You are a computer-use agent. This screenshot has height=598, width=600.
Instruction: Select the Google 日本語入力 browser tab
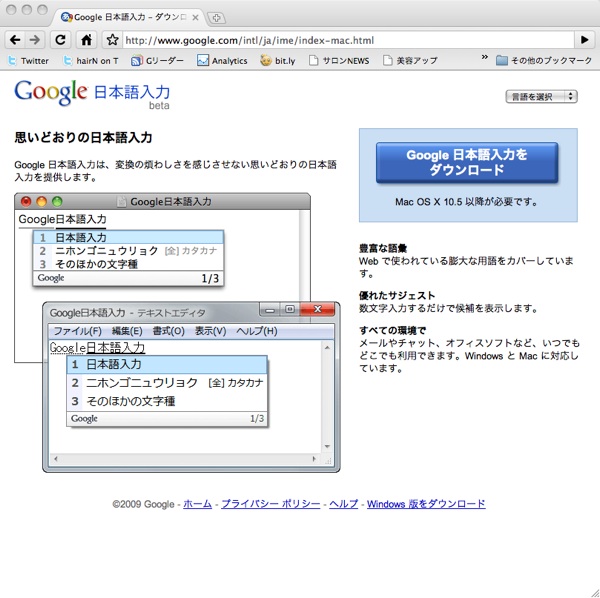coord(130,17)
